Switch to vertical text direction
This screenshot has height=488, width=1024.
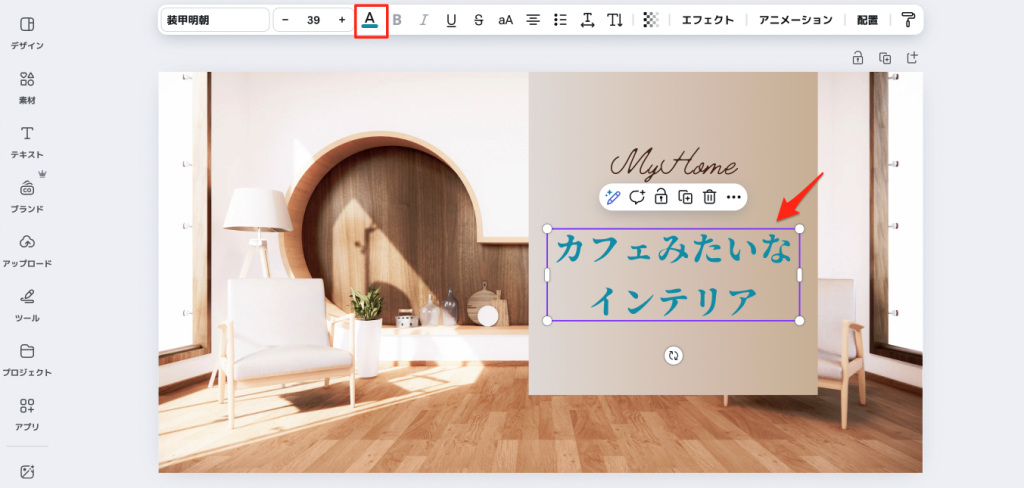[615, 20]
